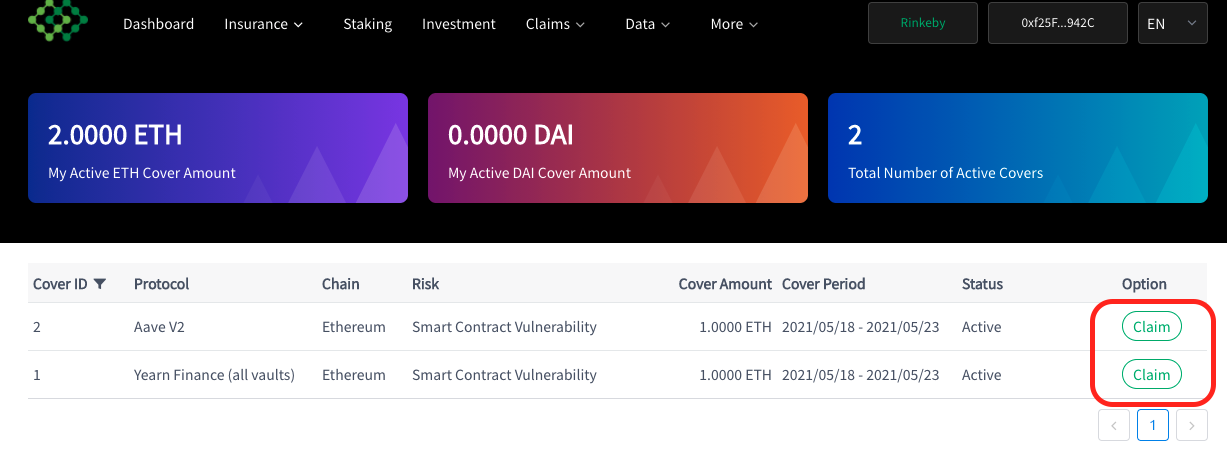Open the Insurance dropdown menu
Screen dimensions: 1227x449
[x=264, y=24]
